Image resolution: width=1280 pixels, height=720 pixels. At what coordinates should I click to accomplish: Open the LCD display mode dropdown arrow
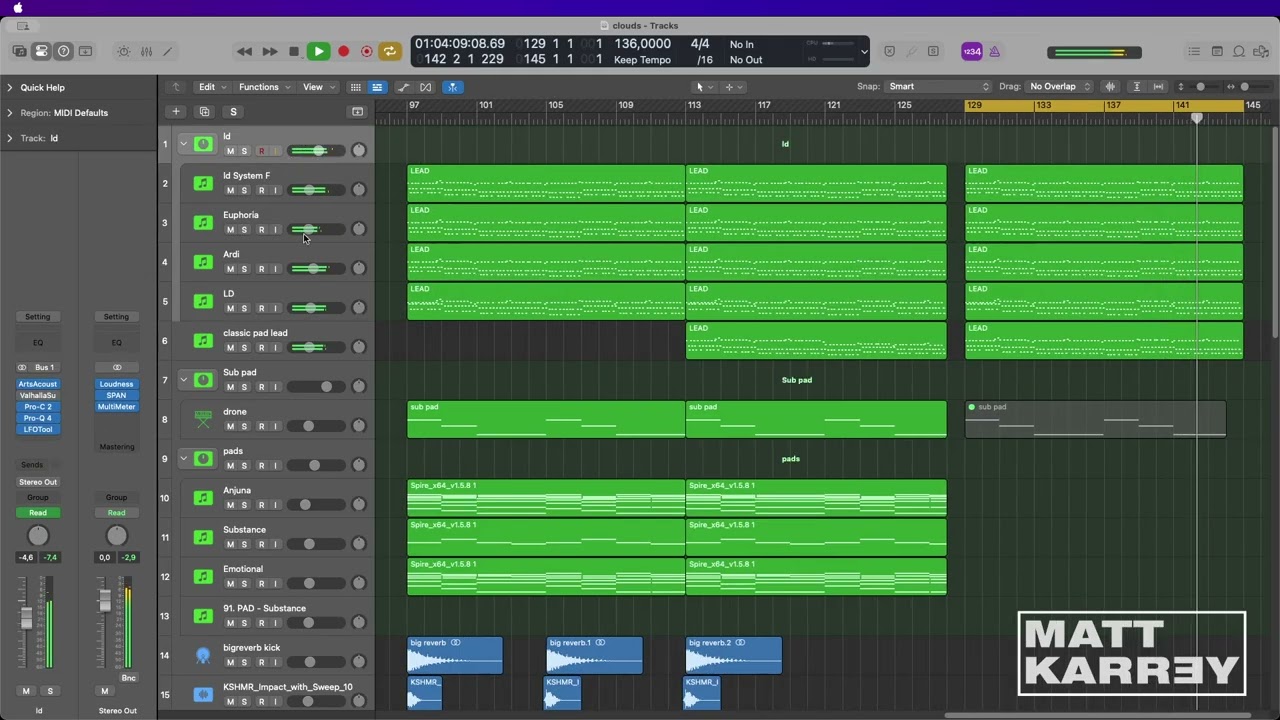tap(864, 51)
